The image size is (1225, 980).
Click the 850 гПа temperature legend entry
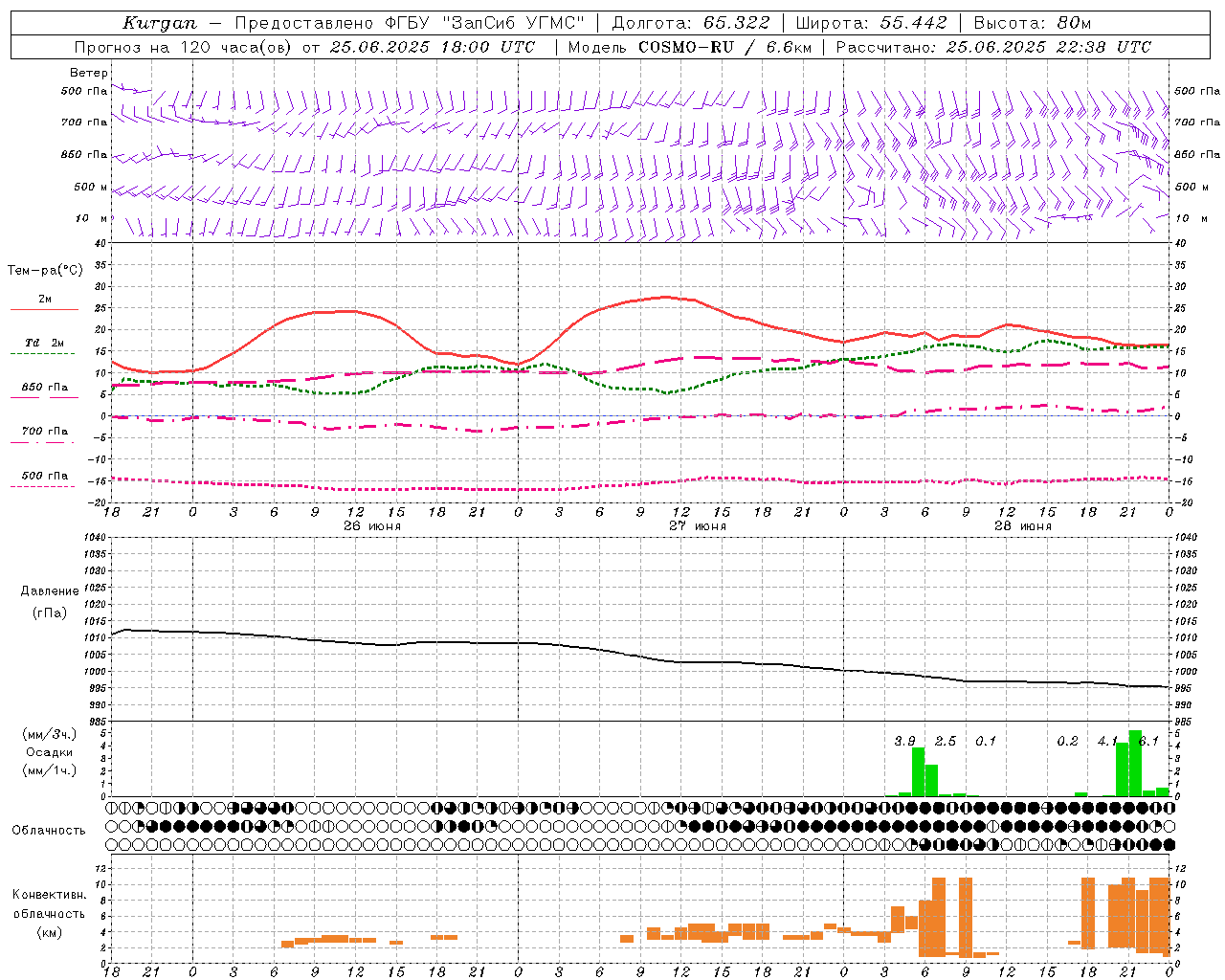point(44,390)
